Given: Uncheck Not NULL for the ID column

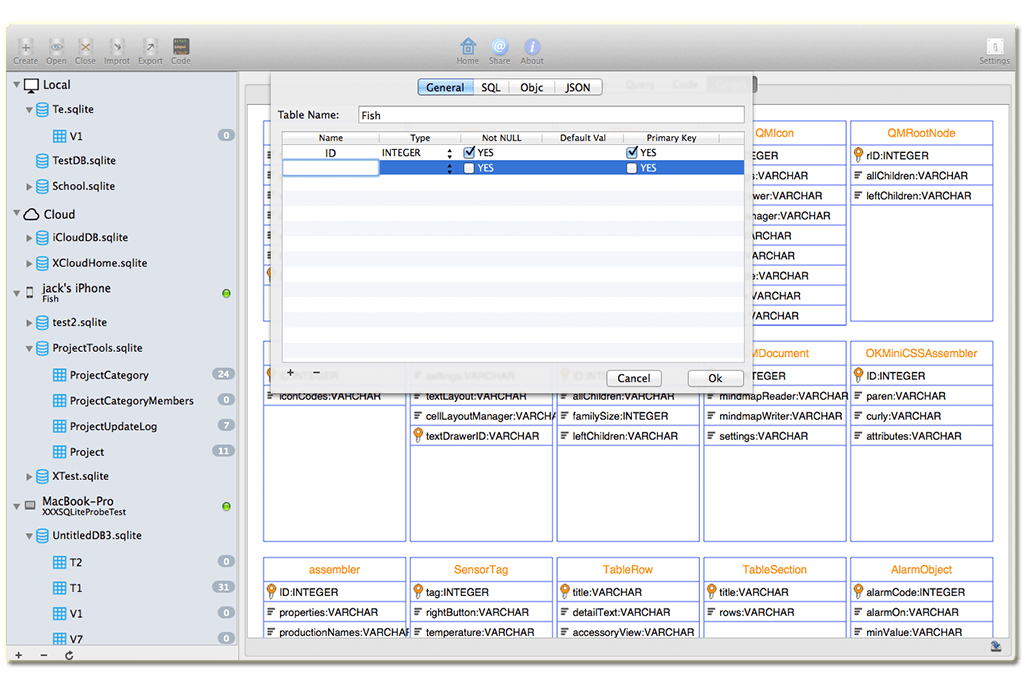Looking at the screenshot, I should pyautogui.click(x=469, y=152).
